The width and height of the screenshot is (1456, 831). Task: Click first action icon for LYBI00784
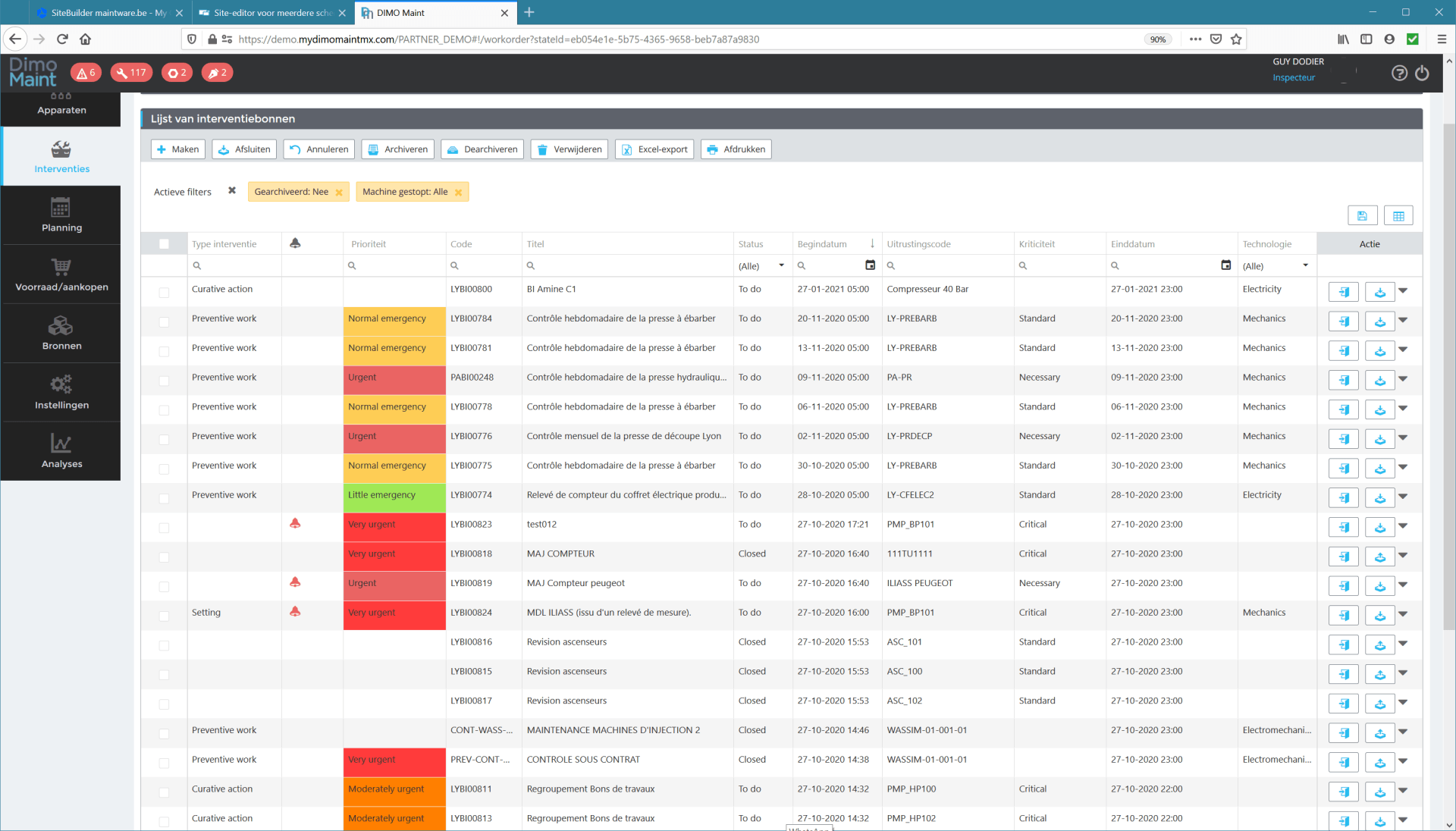[x=1344, y=321]
